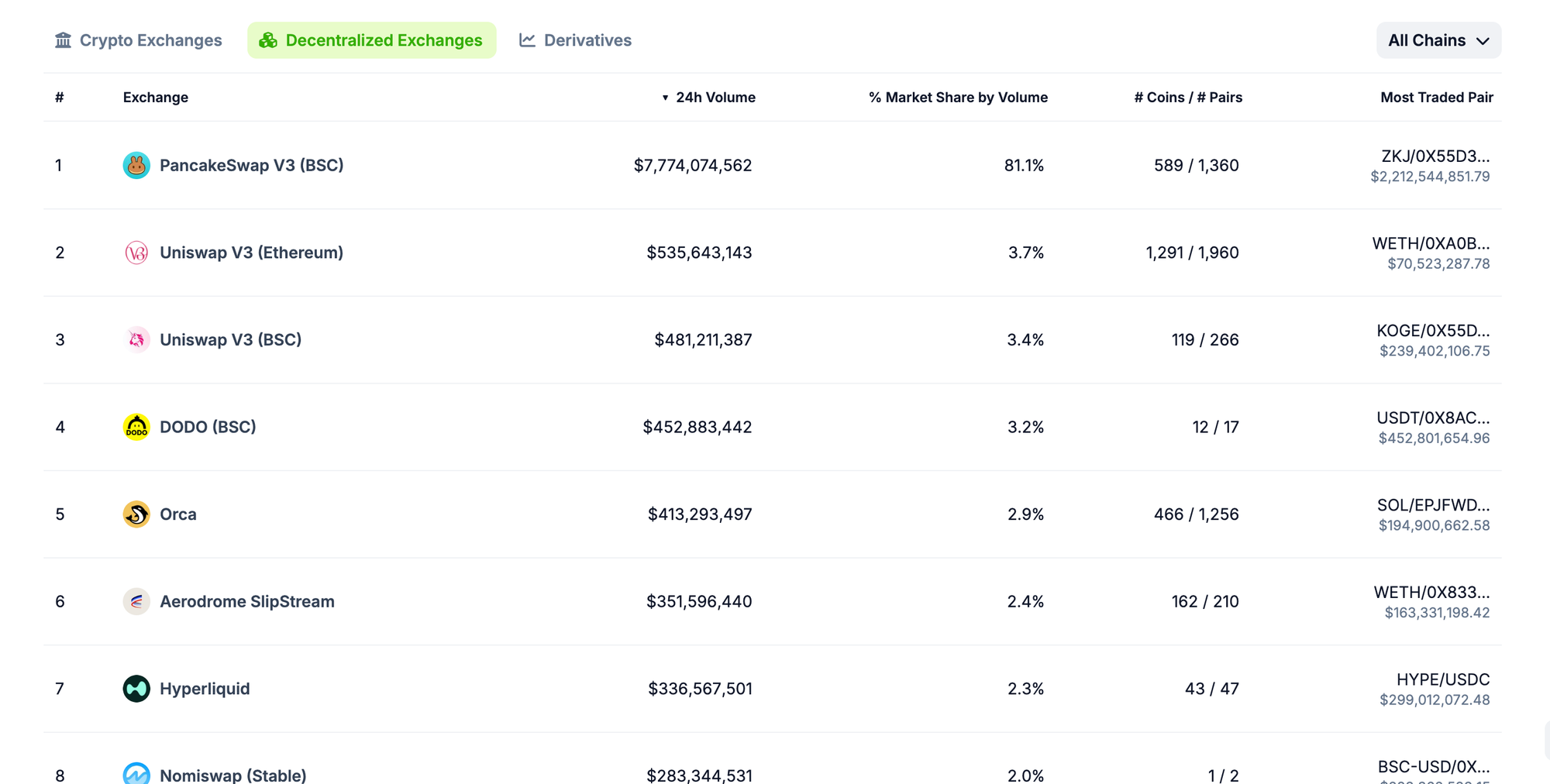
Task: Open the Orca exchange page
Action: coord(177,514)
